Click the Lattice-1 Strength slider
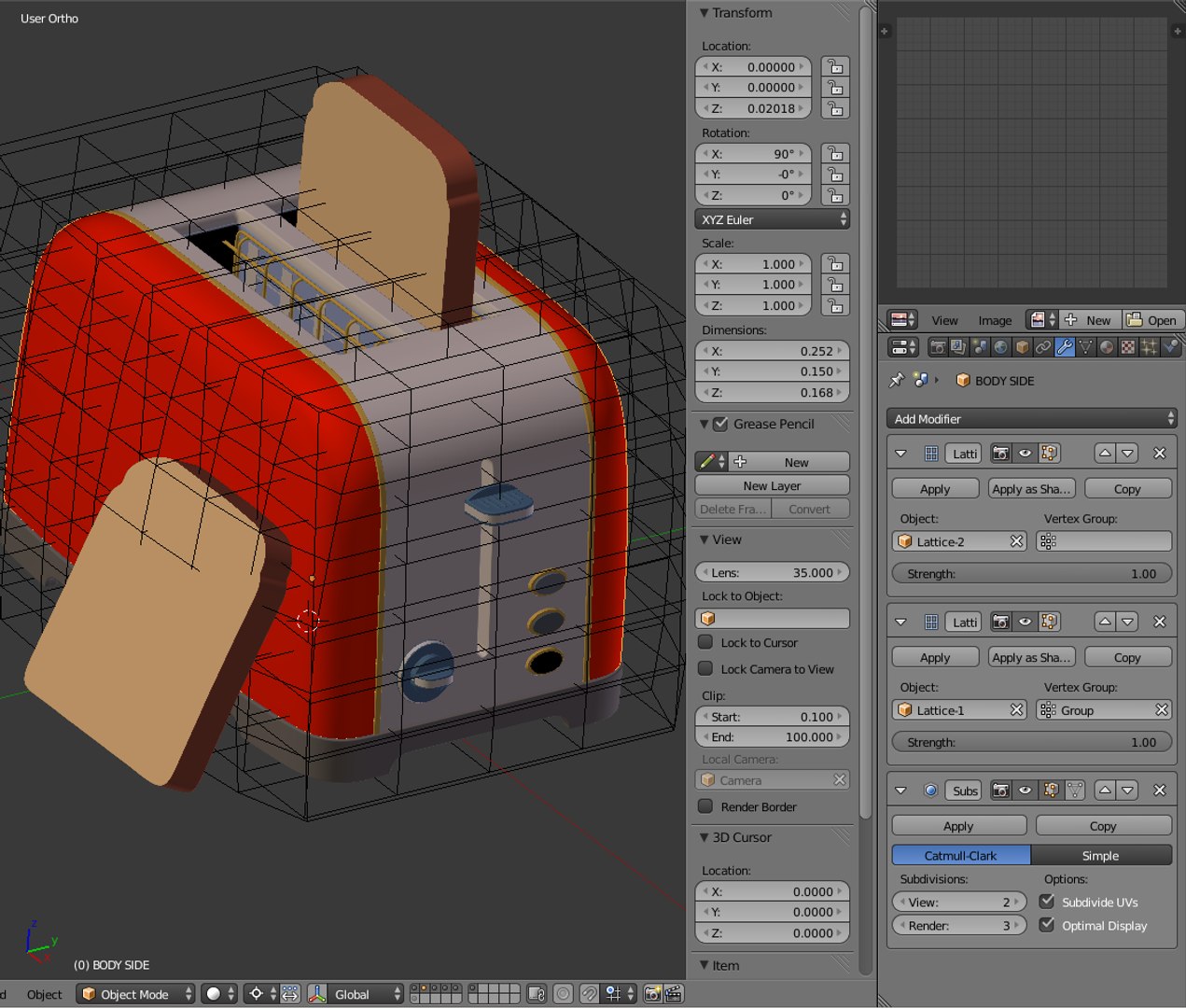Viewport: 1186px width, 1008px height. [1031, 742]
